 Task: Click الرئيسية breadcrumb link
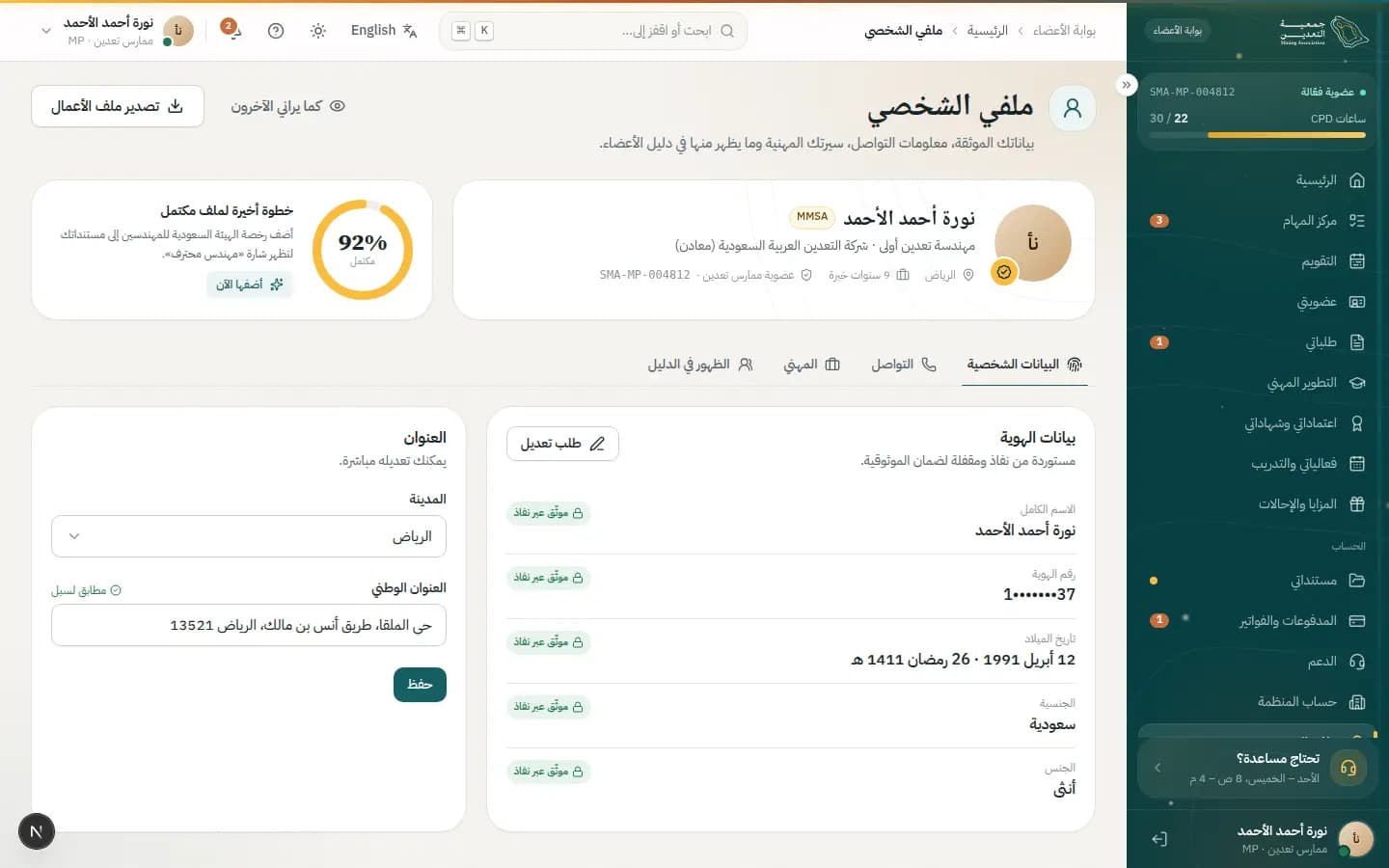[x=987, y=31]
